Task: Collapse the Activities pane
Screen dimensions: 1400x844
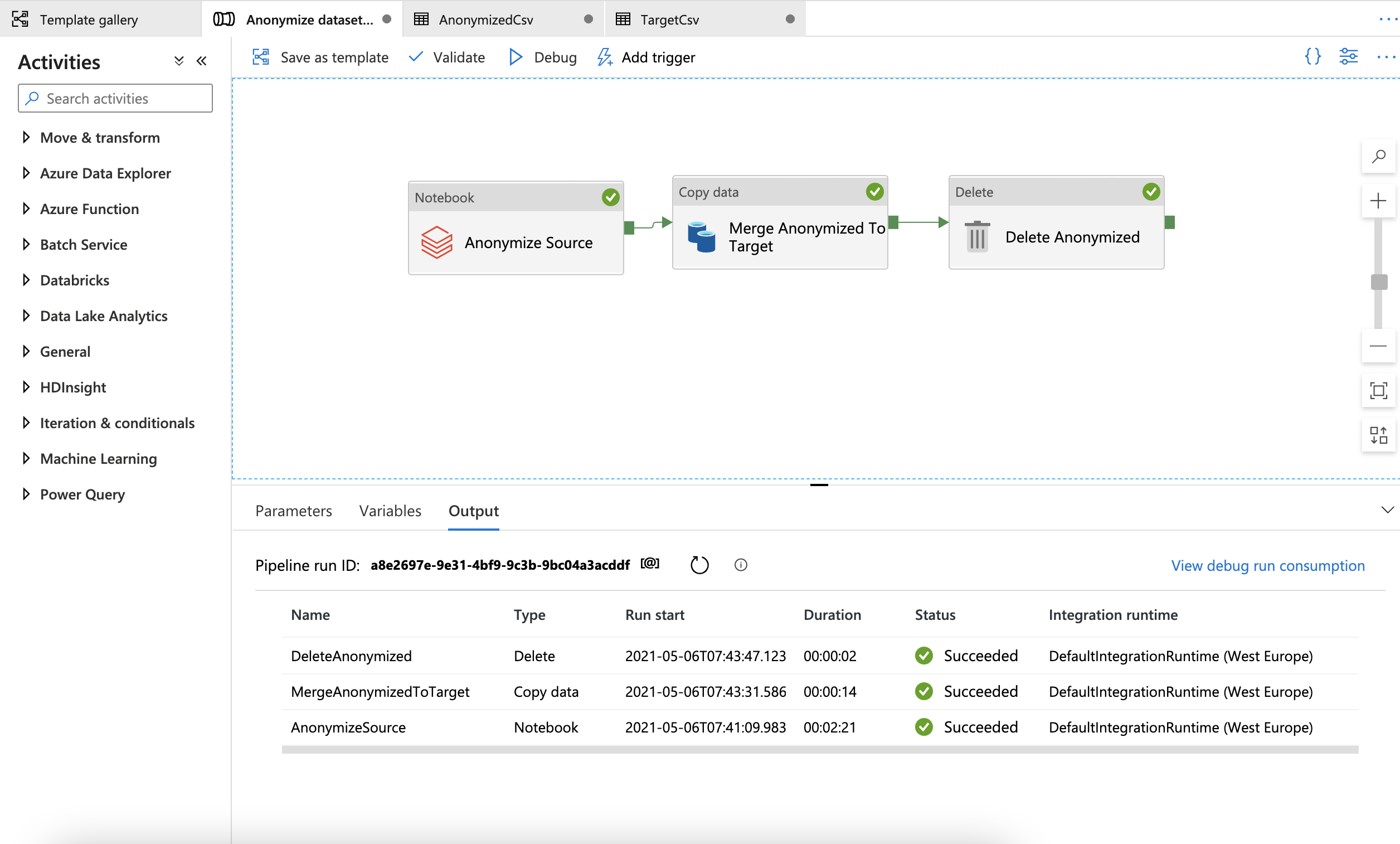Action: (202, 61)
